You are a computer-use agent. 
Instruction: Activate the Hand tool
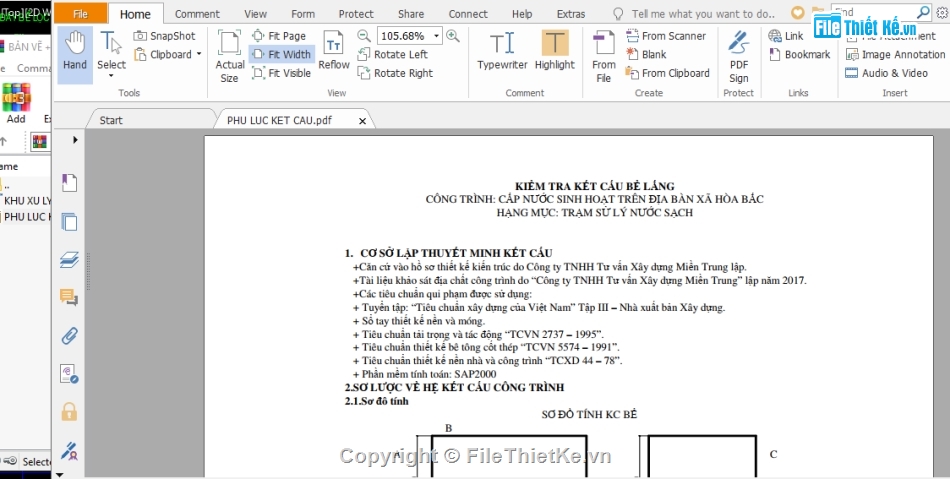point(75,55)
